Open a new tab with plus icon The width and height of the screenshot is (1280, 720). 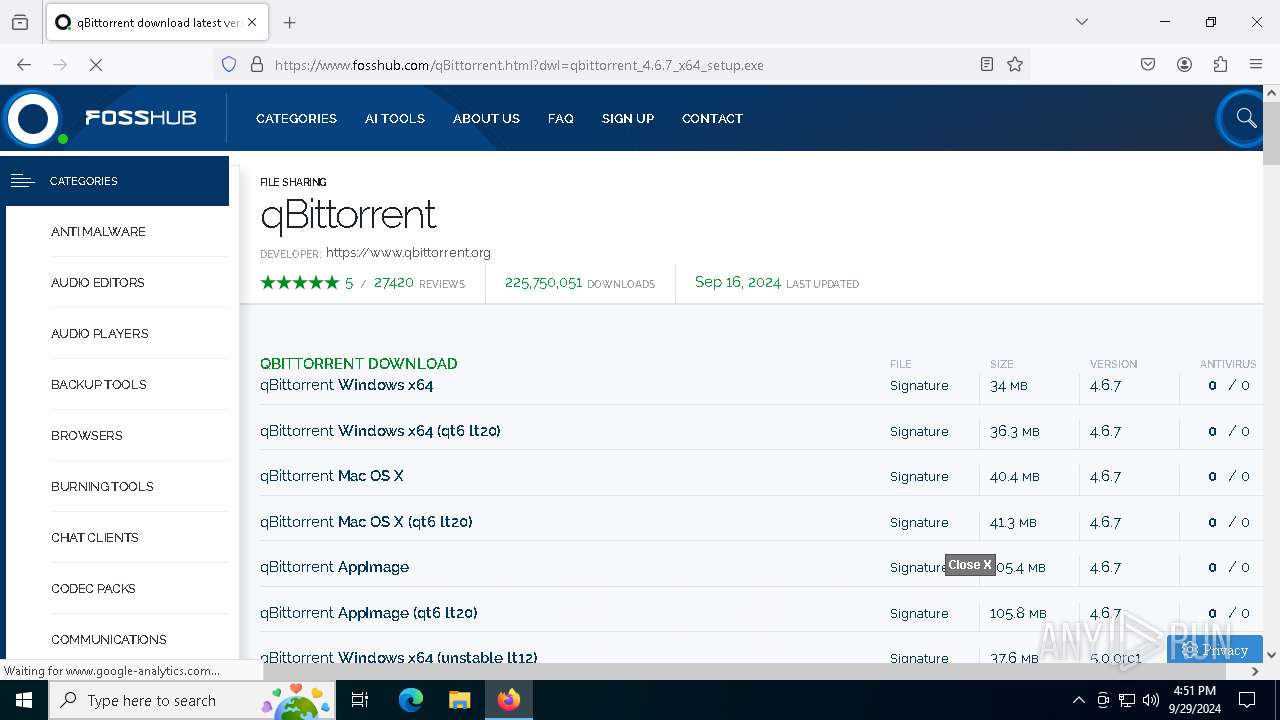click(290, 22)
